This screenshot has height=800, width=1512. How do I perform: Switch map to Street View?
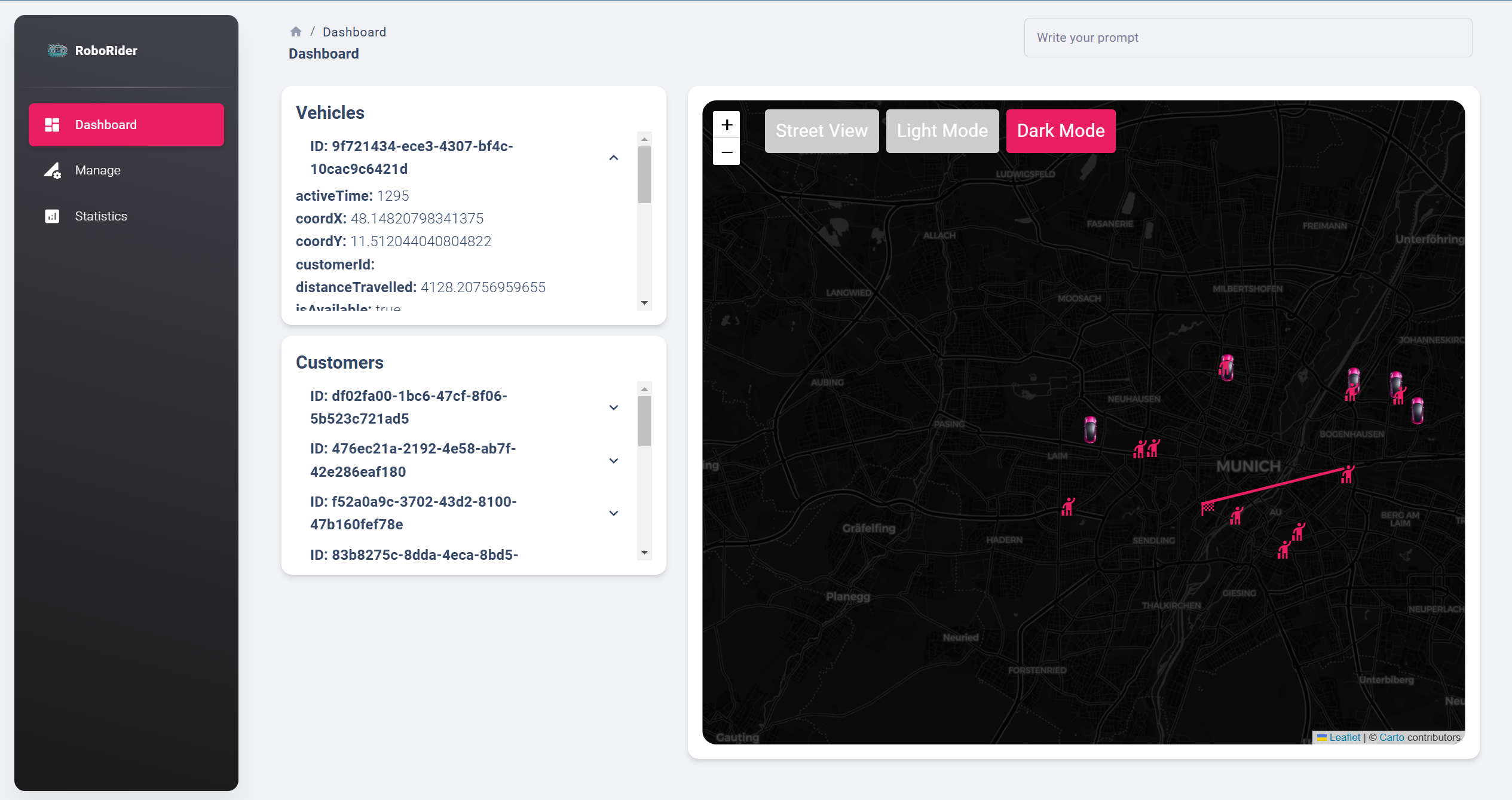click(x=821, y=131)
